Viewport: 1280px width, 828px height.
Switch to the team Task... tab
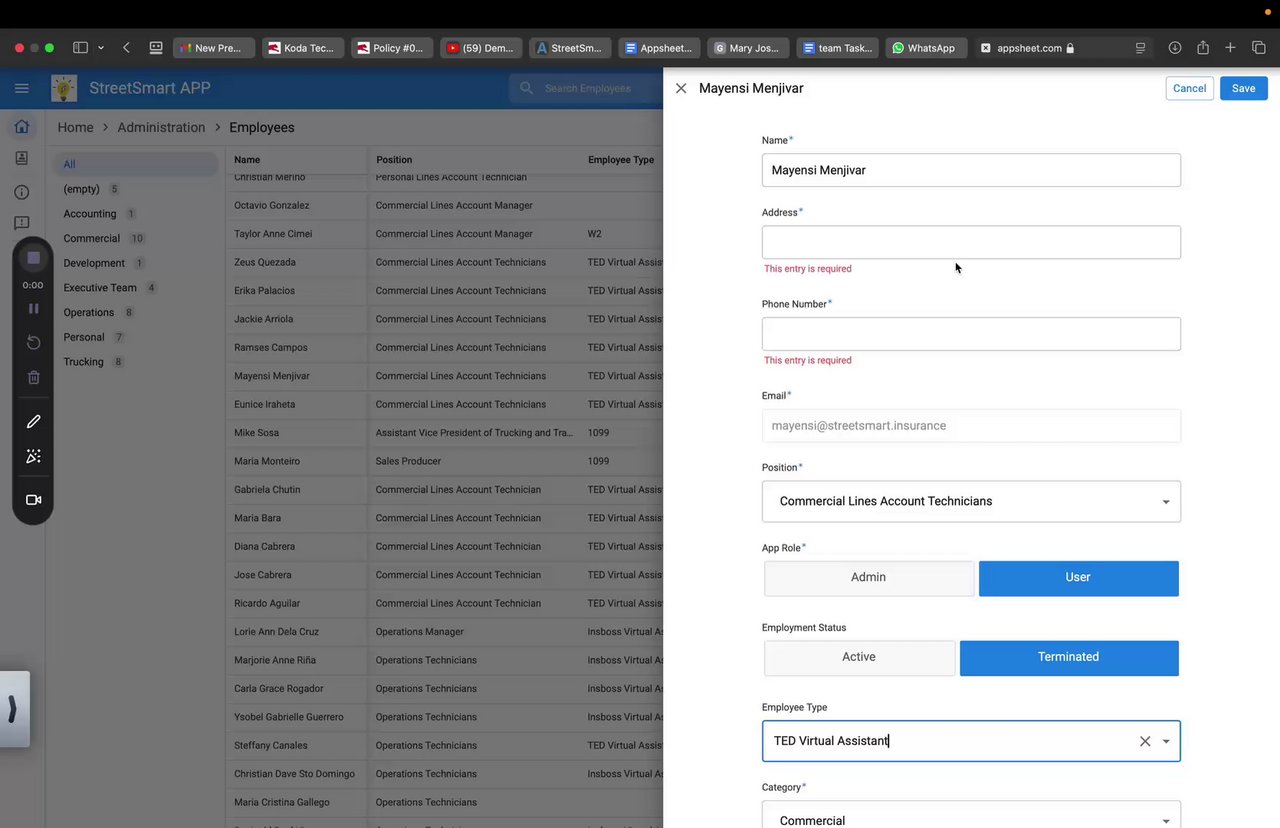click(x=837, y=47)
